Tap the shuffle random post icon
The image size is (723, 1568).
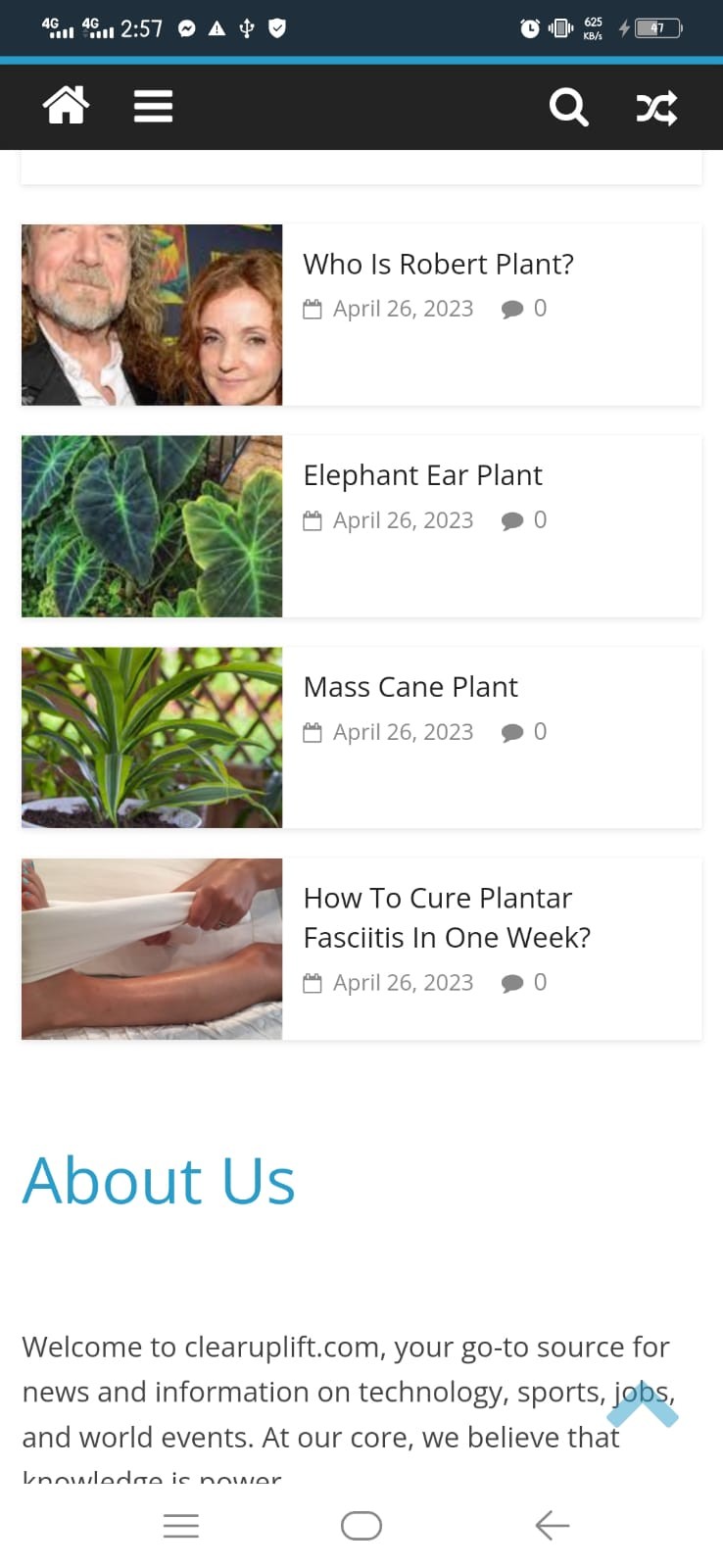(x=656, y=107)
